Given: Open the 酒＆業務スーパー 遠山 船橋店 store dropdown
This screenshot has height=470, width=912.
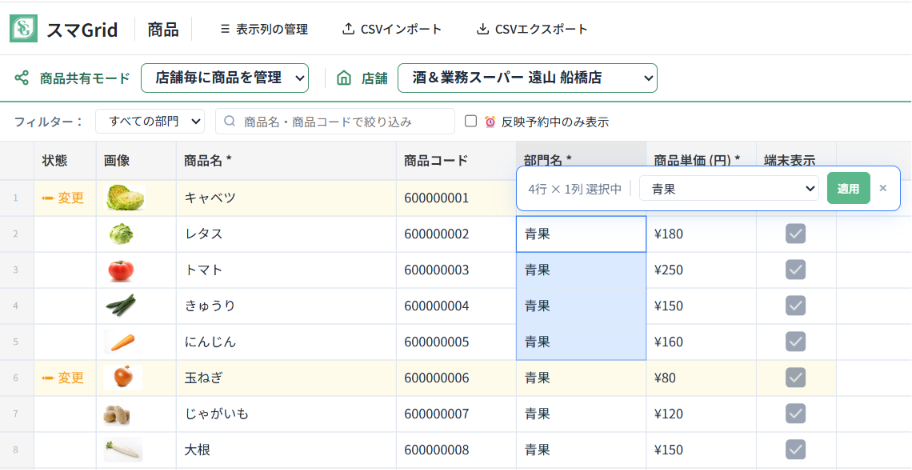Looking at the screenshot, I should click(x=528, y=78).
